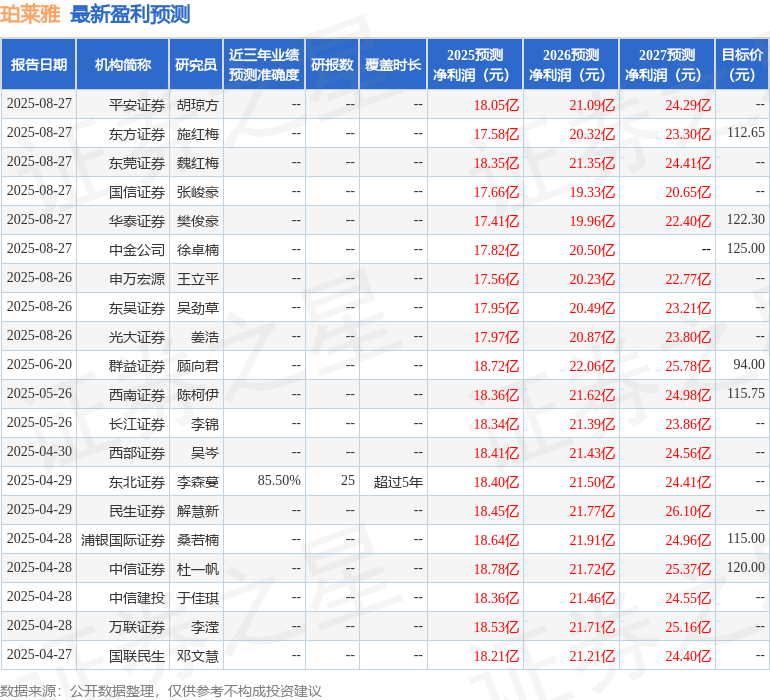The width and height of the screenshot is (770, 700).
Task: Select 浦银国际证券 in the institution column
Action: pos(123,540)
